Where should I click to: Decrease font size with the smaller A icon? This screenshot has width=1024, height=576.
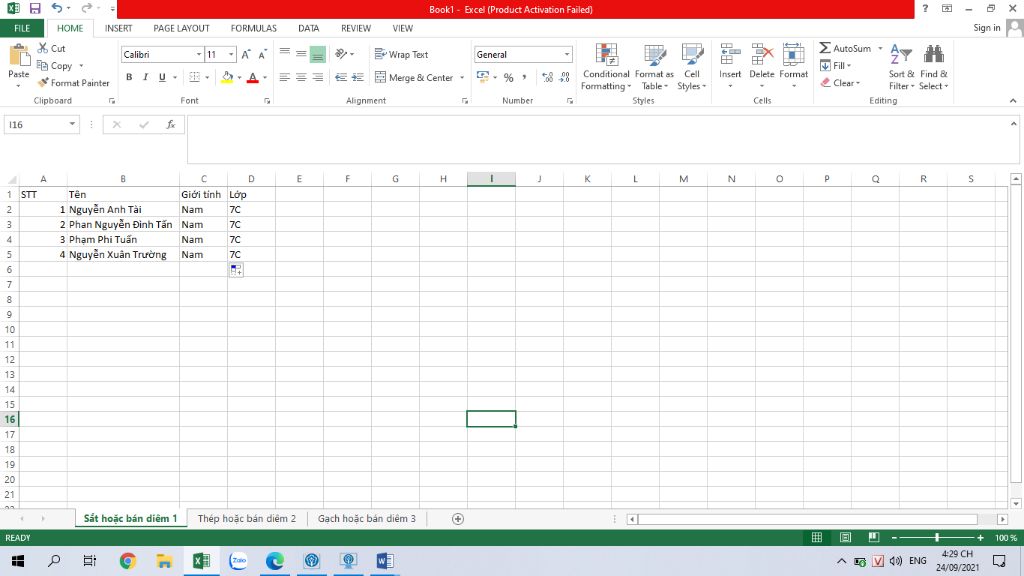[x=262, y=55]
